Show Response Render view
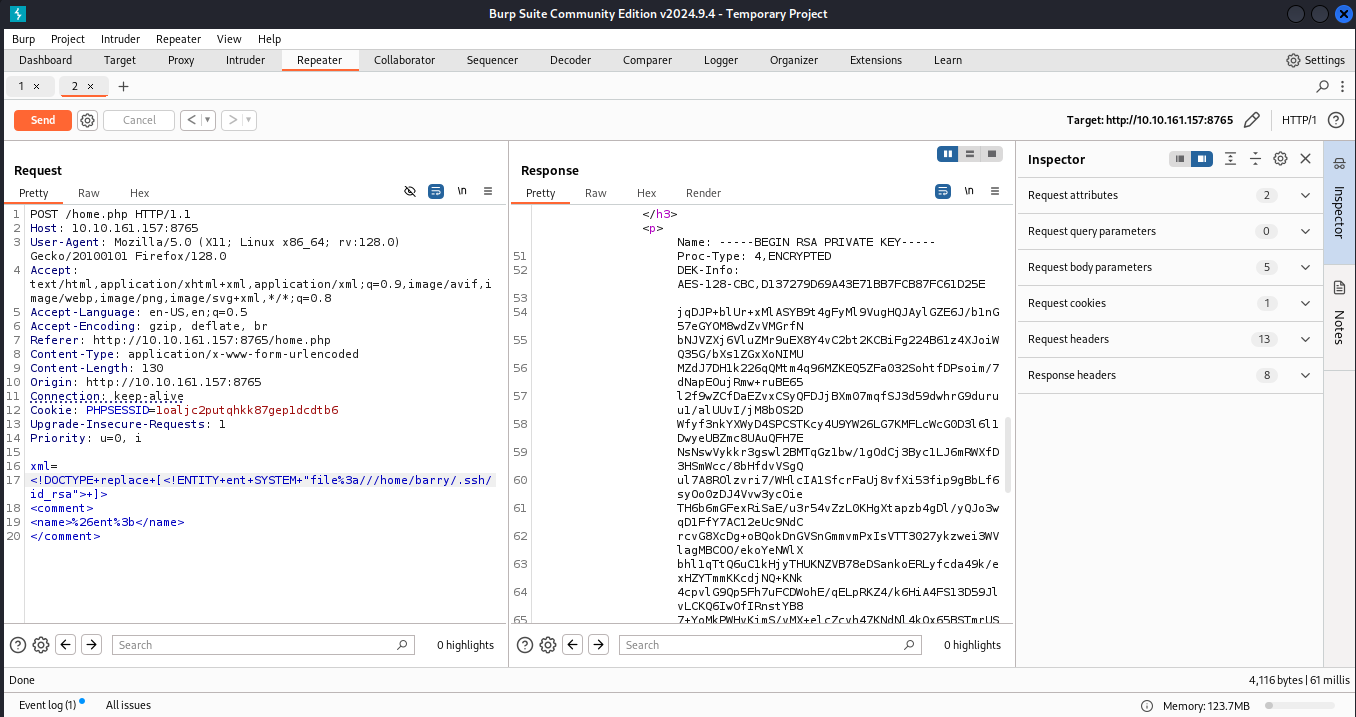Image resolution: width=1356 pixels, height=717 pixels. [x=703, y=193]
